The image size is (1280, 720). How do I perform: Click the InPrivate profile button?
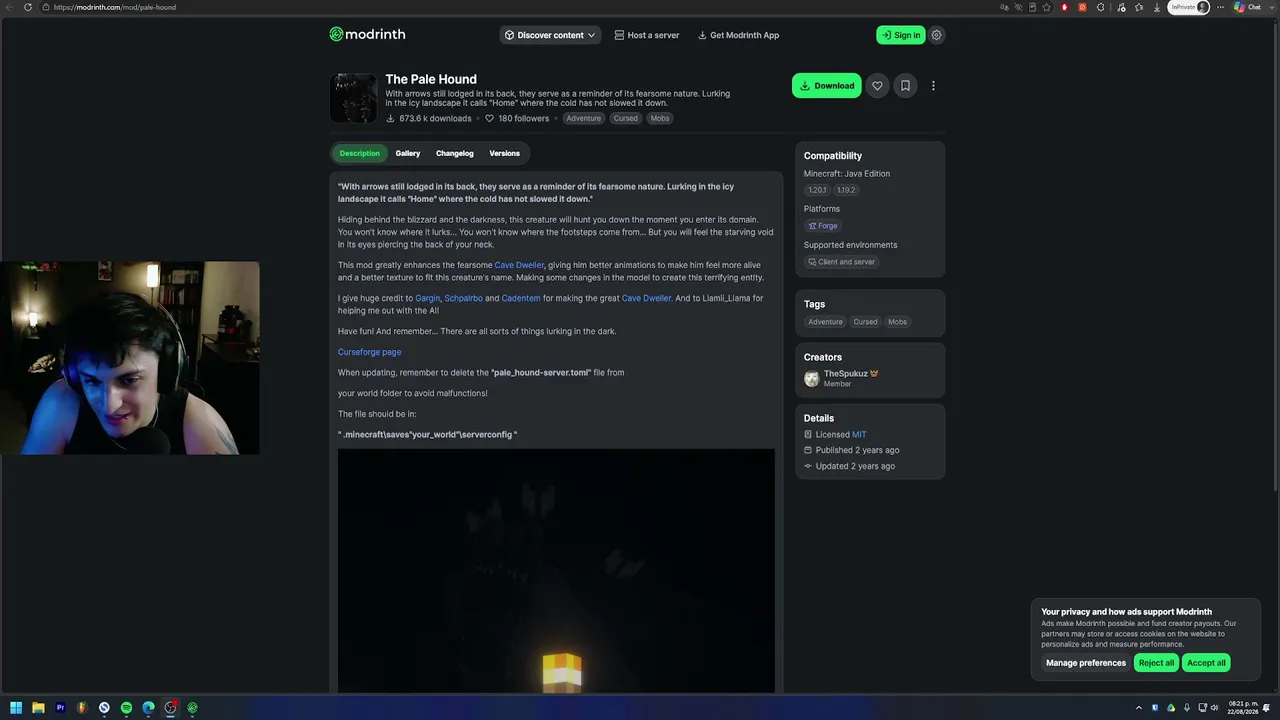[1190, 7]
